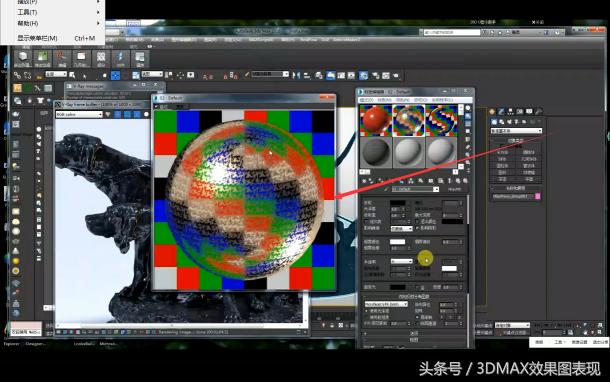Click the material type button beside the name field

[454, 189]
